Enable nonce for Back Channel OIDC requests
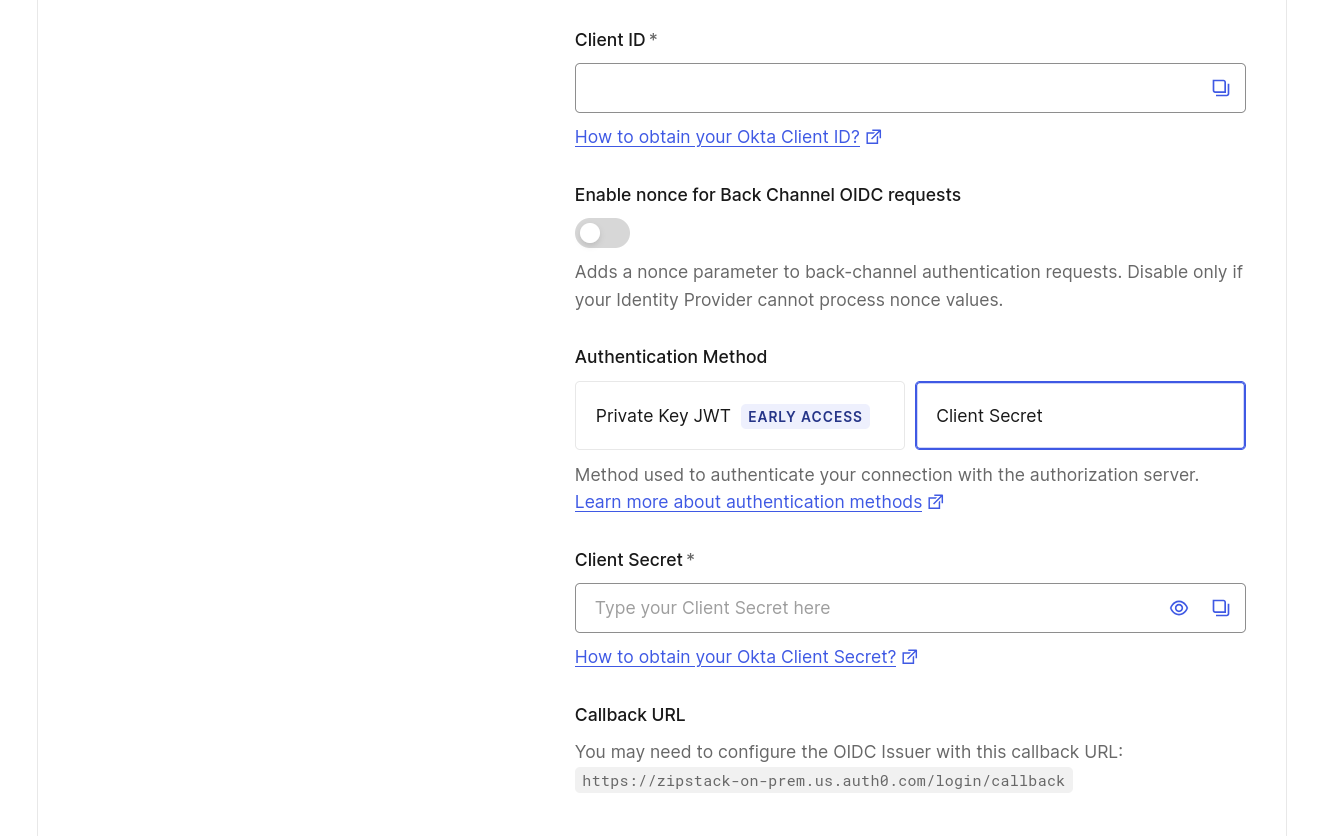Viewport: 1319px width, 836px height. (x=601, y=233)
